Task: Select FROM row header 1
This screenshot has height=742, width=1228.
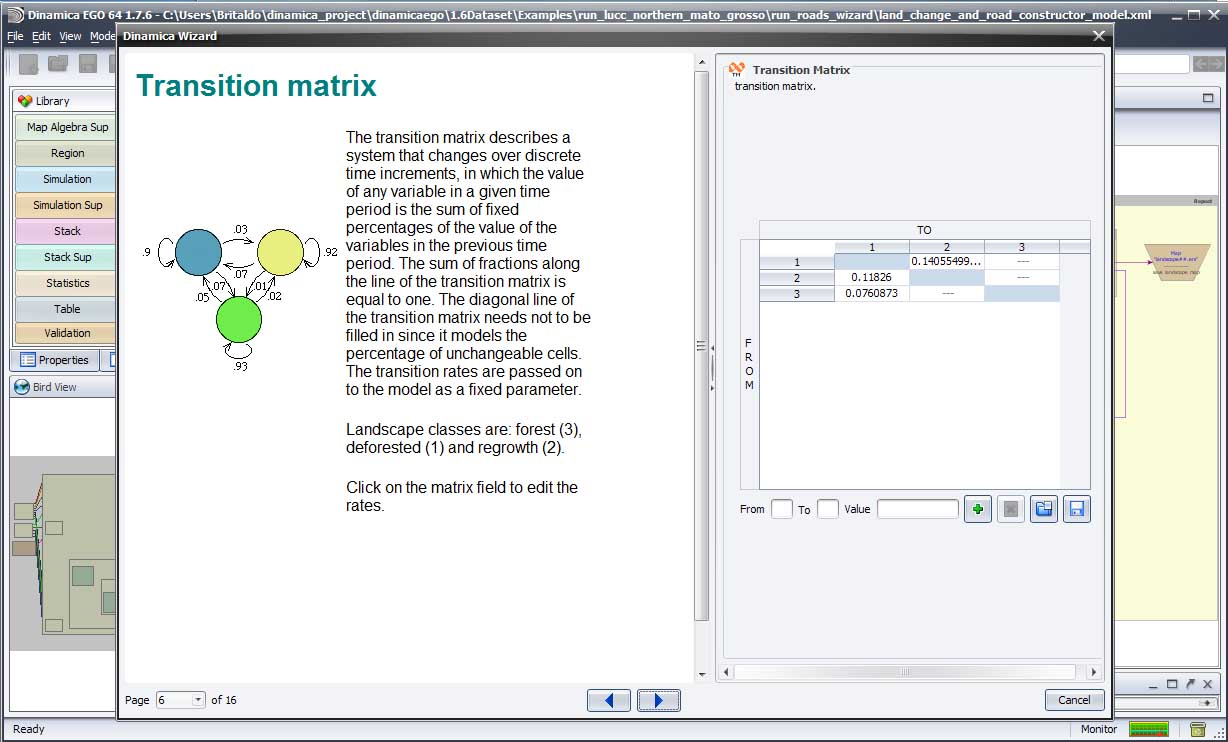Action: pyautogui.click(x=797, y=262)
